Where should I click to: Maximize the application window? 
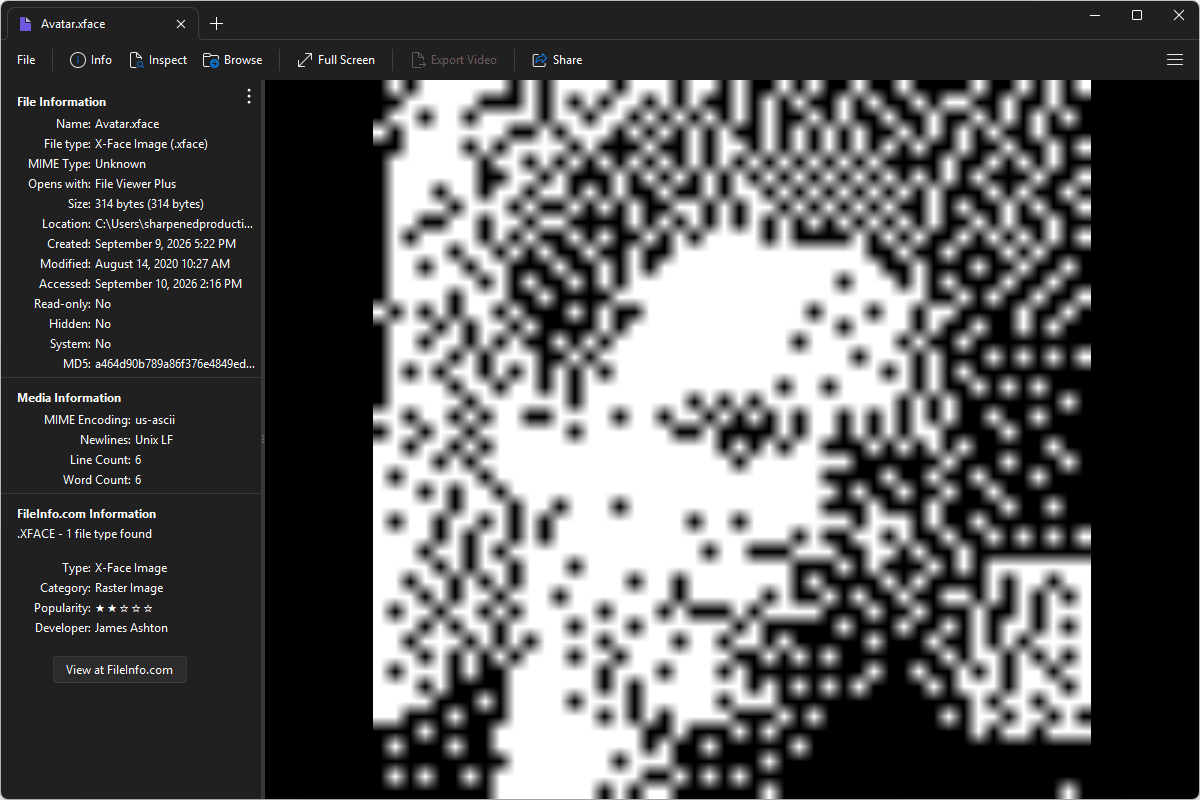click(1137, 15)
